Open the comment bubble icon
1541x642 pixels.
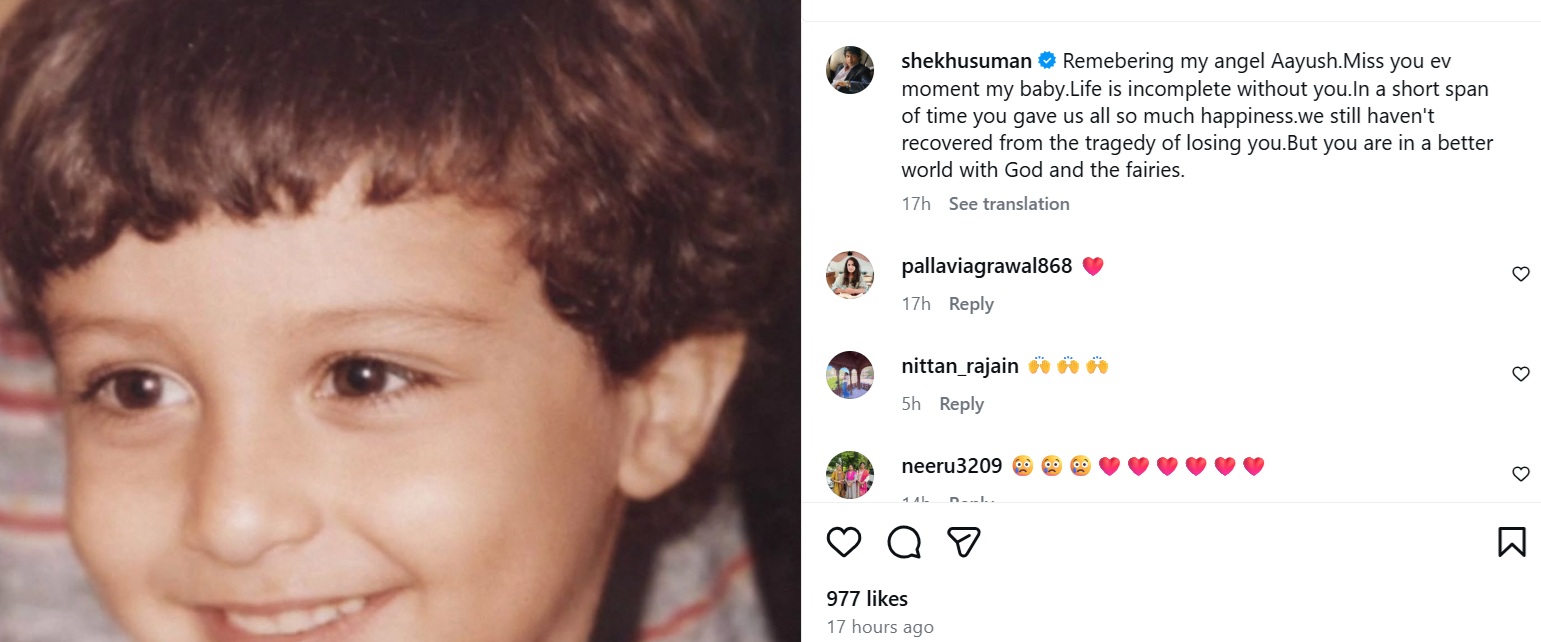pos(904,542)
